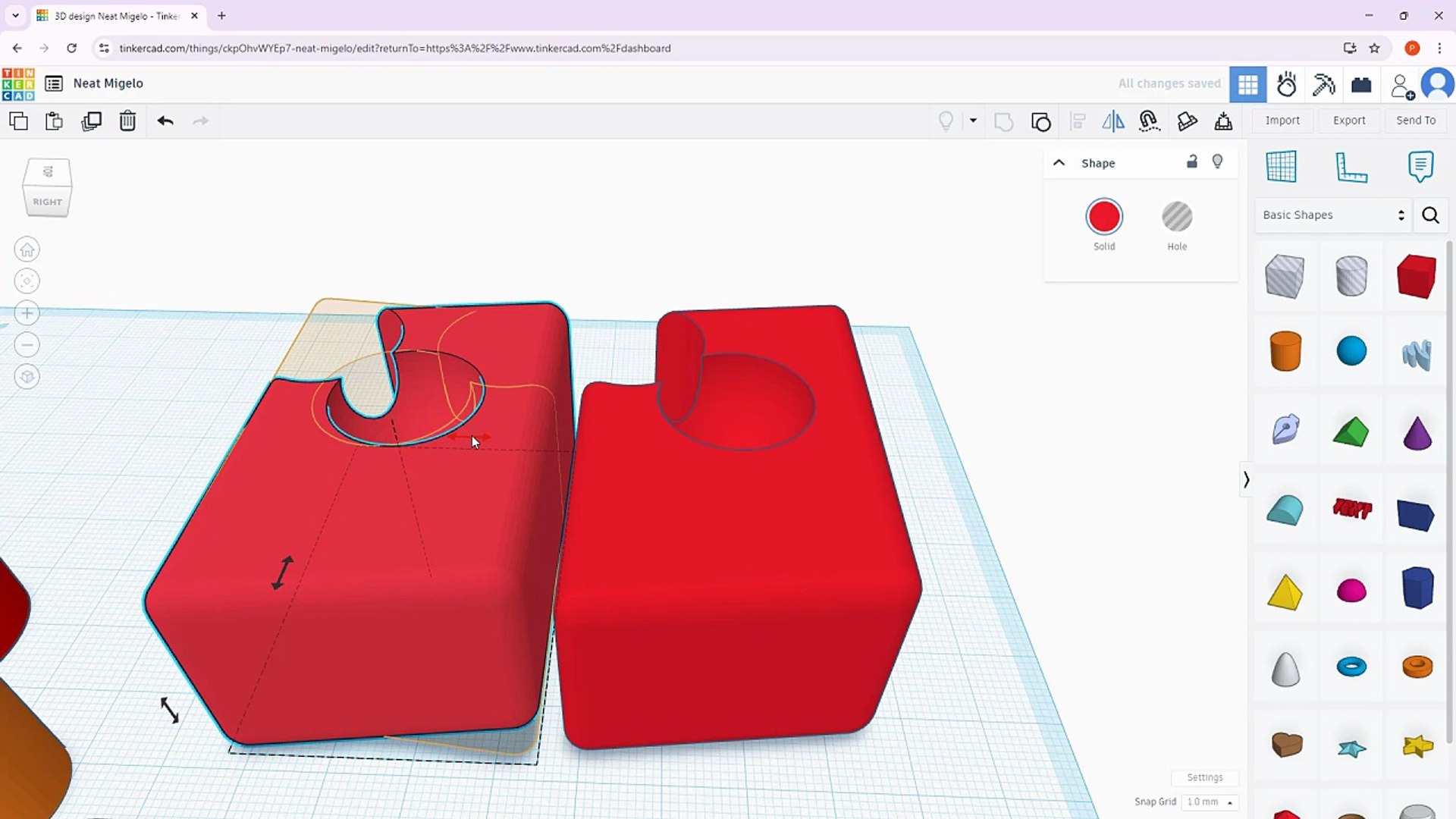Toggle the shape lock icon
The height and width of the screenshot is (819, 1456).
click(1192, 162)
